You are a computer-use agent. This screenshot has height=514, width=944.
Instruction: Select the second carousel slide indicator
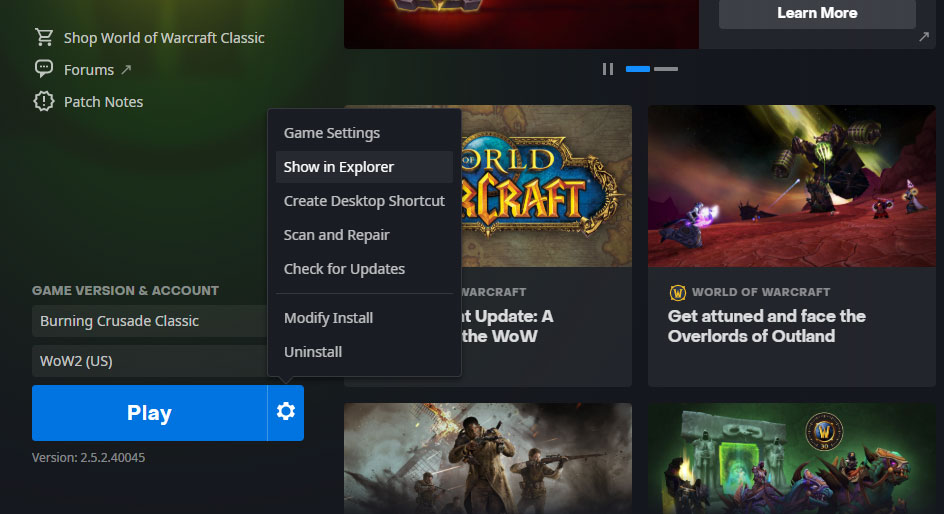pos(666,69)
